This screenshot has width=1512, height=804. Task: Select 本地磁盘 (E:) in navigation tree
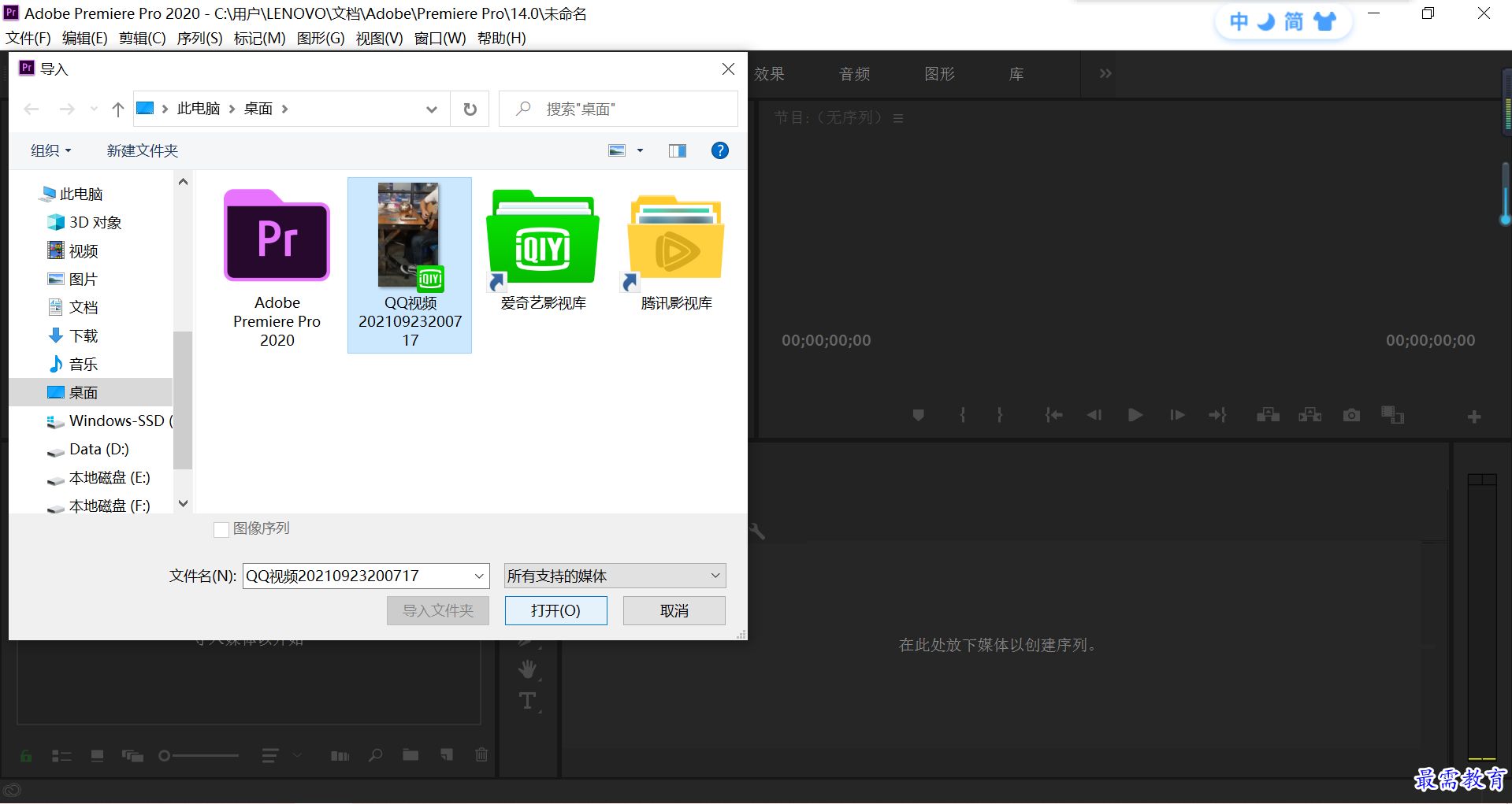(x=98, y=477)
